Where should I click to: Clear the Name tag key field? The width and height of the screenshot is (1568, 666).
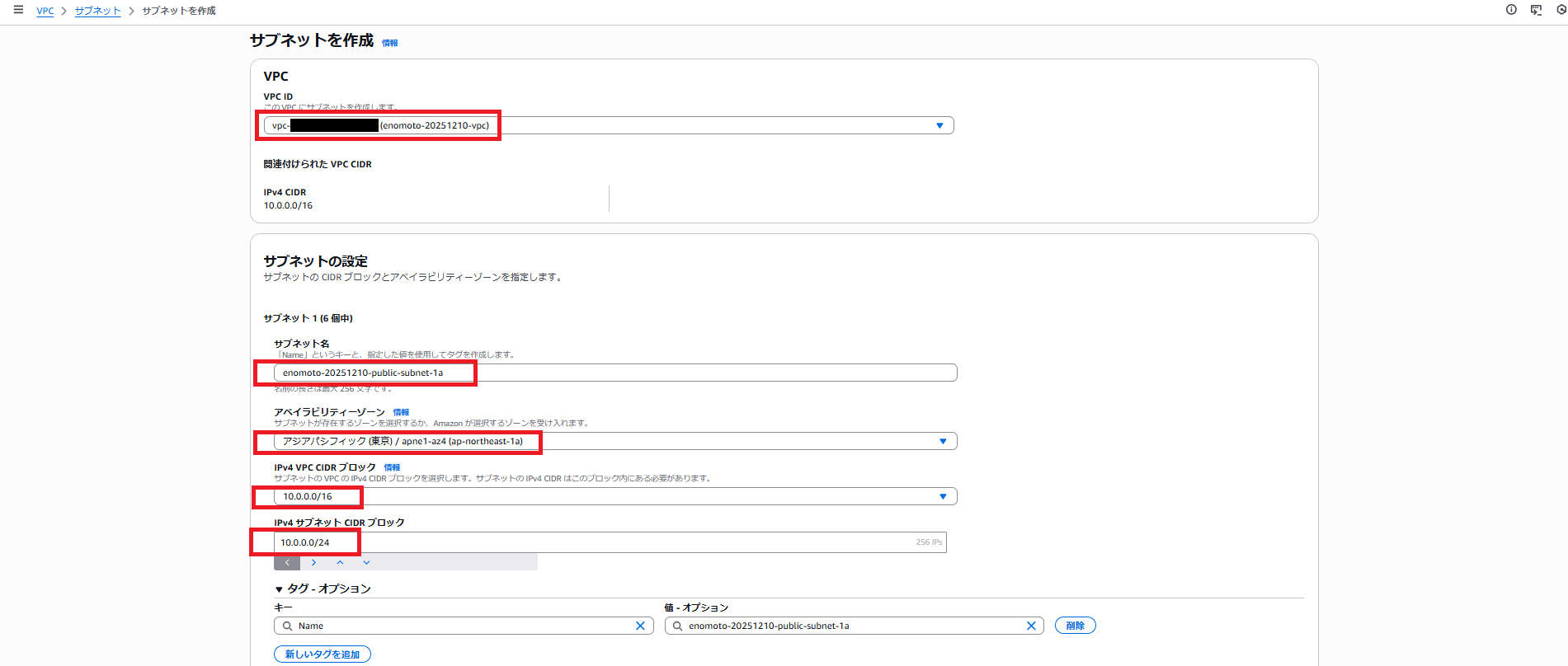(640, 626)
